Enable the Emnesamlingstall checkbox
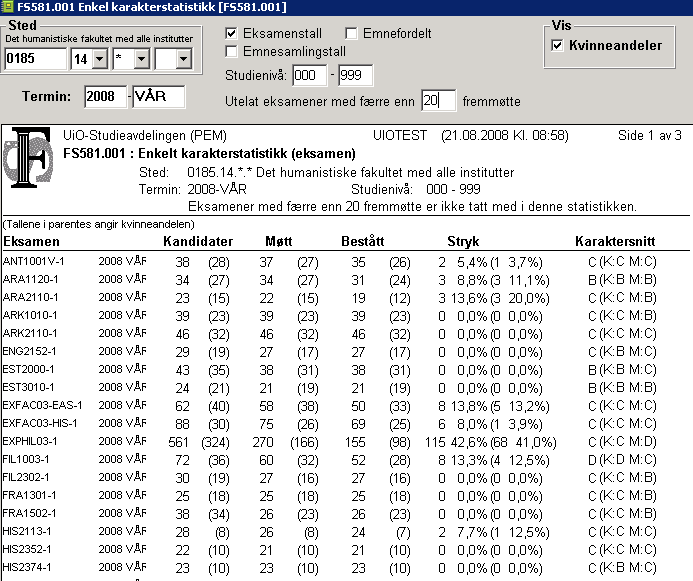The image size is (693, 581). pos(231,51)
